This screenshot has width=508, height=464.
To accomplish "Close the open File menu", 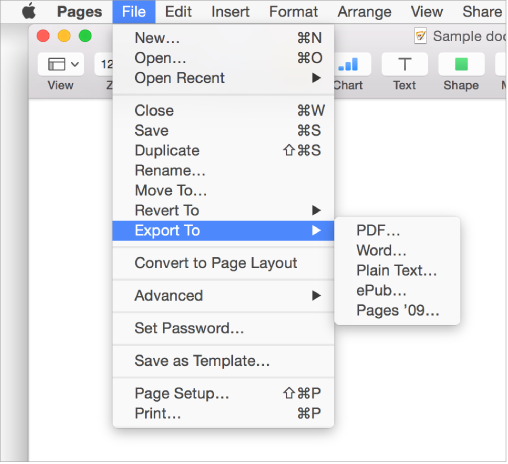I will (134, 12).
